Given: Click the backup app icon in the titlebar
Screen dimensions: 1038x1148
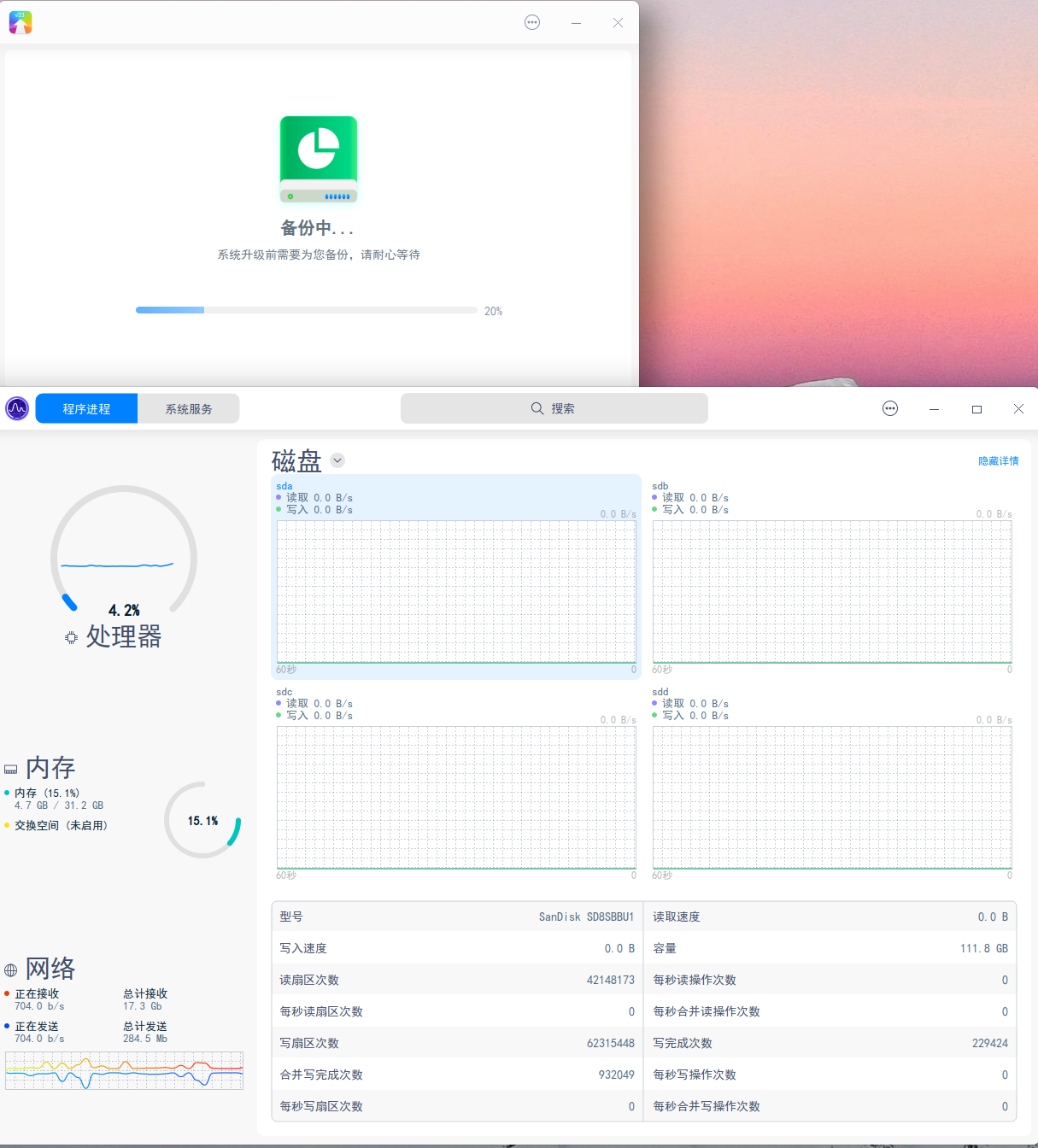Looking at the screenshot, I should [21, 22].
